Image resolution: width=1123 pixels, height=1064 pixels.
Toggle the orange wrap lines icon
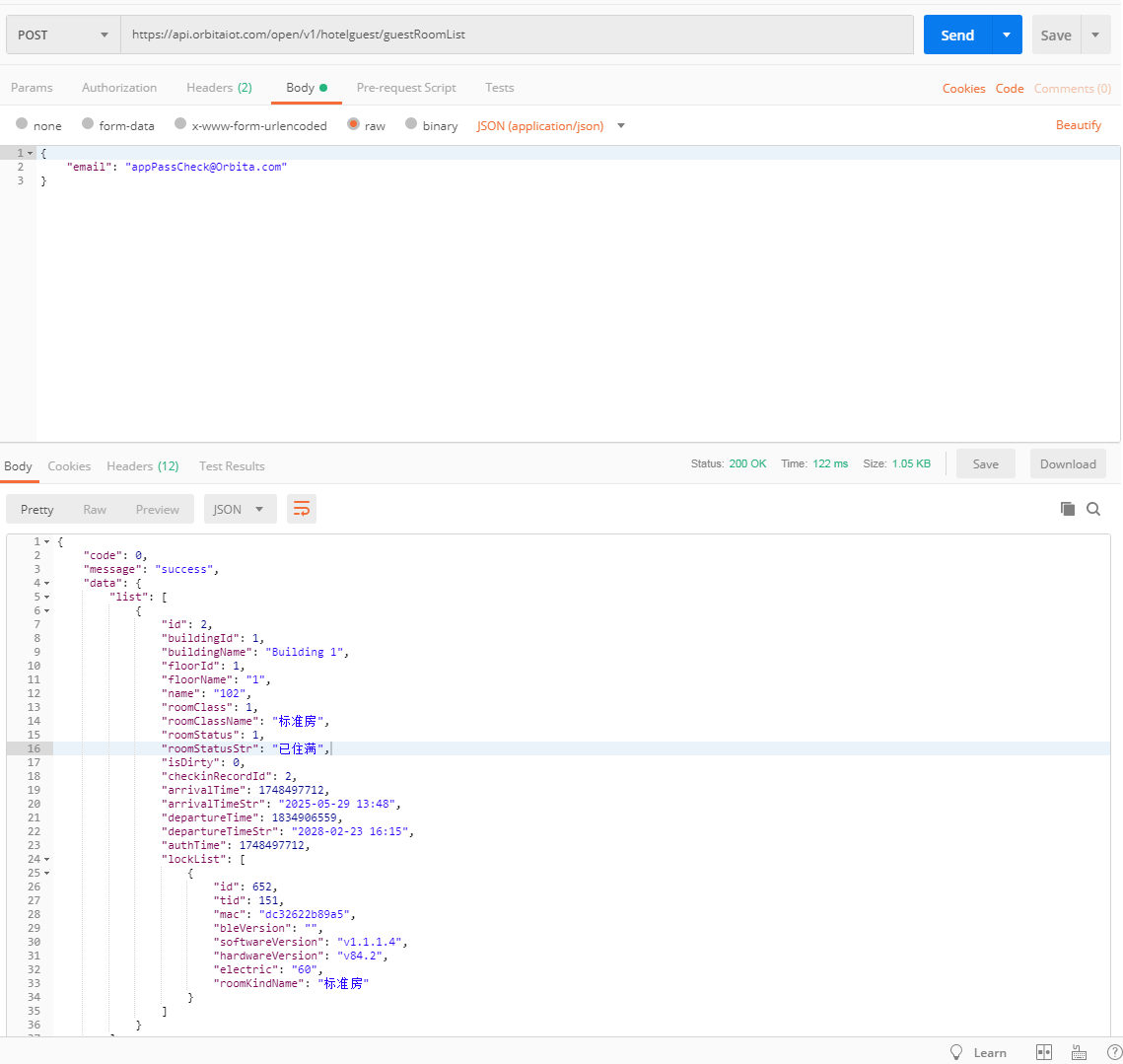(x=302, y=509)
